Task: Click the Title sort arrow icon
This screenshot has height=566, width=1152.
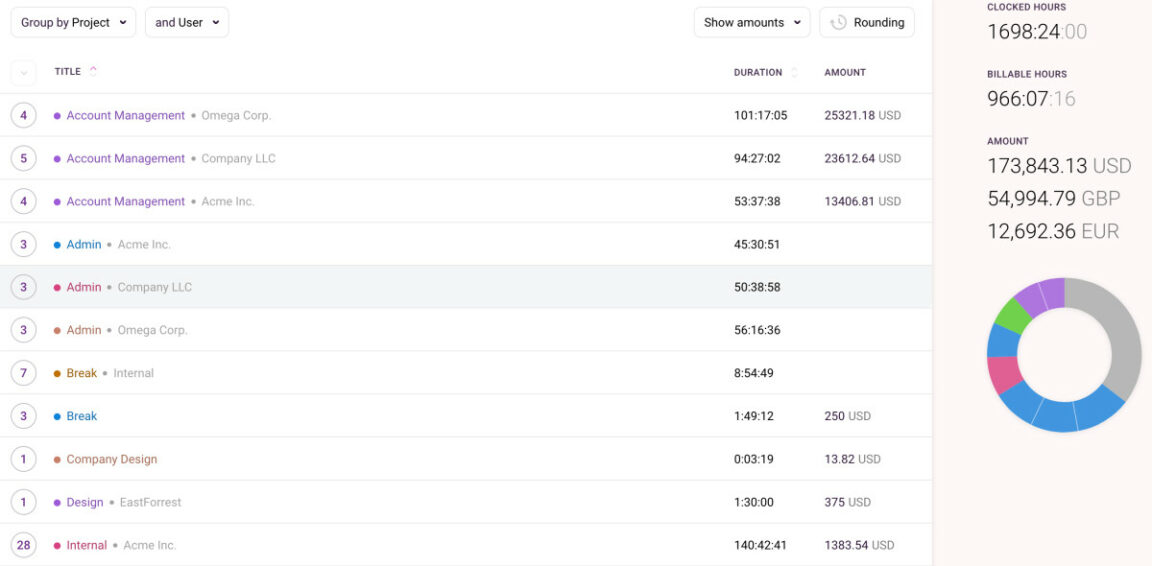Action: point(94,71)
